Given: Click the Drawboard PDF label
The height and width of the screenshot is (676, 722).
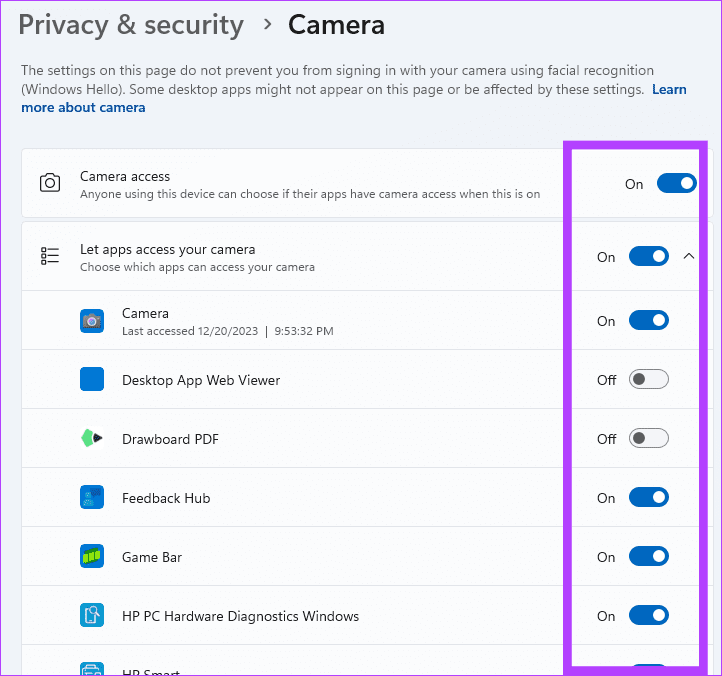Looking at the screenshot, I should click(170, 439).
